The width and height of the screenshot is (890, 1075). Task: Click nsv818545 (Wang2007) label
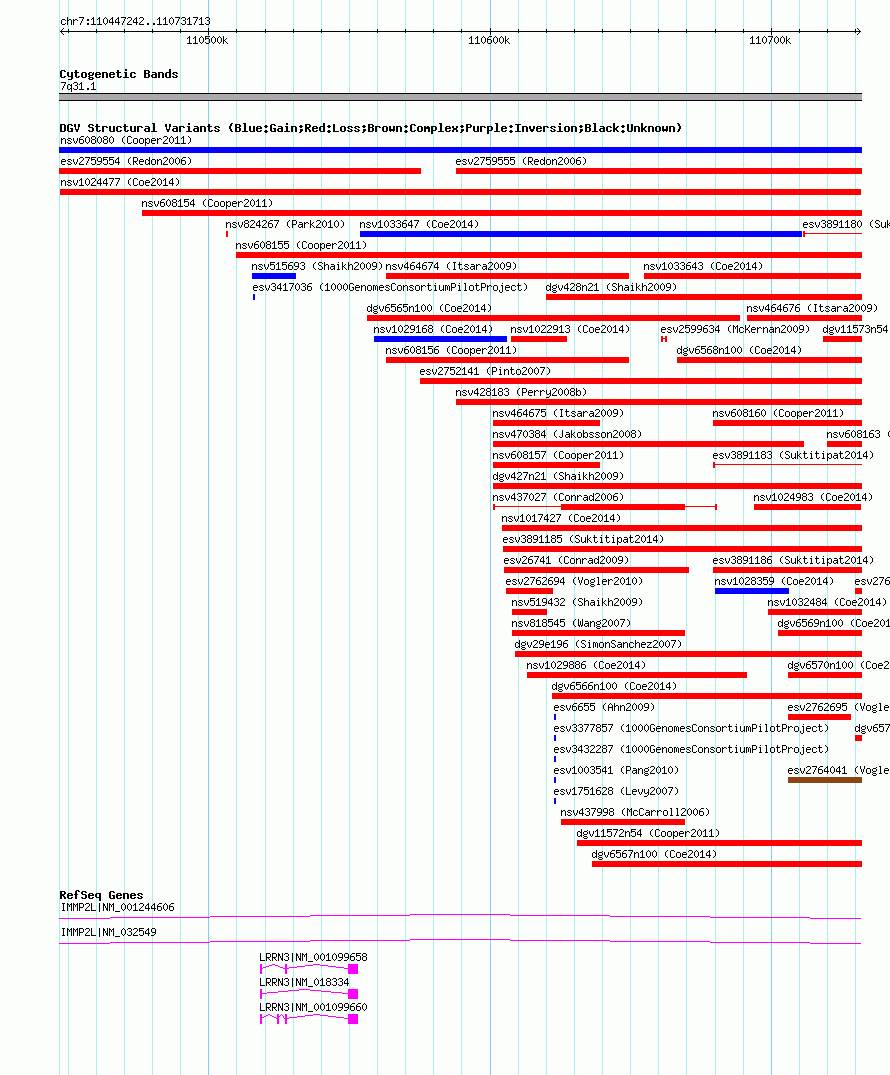coord(571,623)
